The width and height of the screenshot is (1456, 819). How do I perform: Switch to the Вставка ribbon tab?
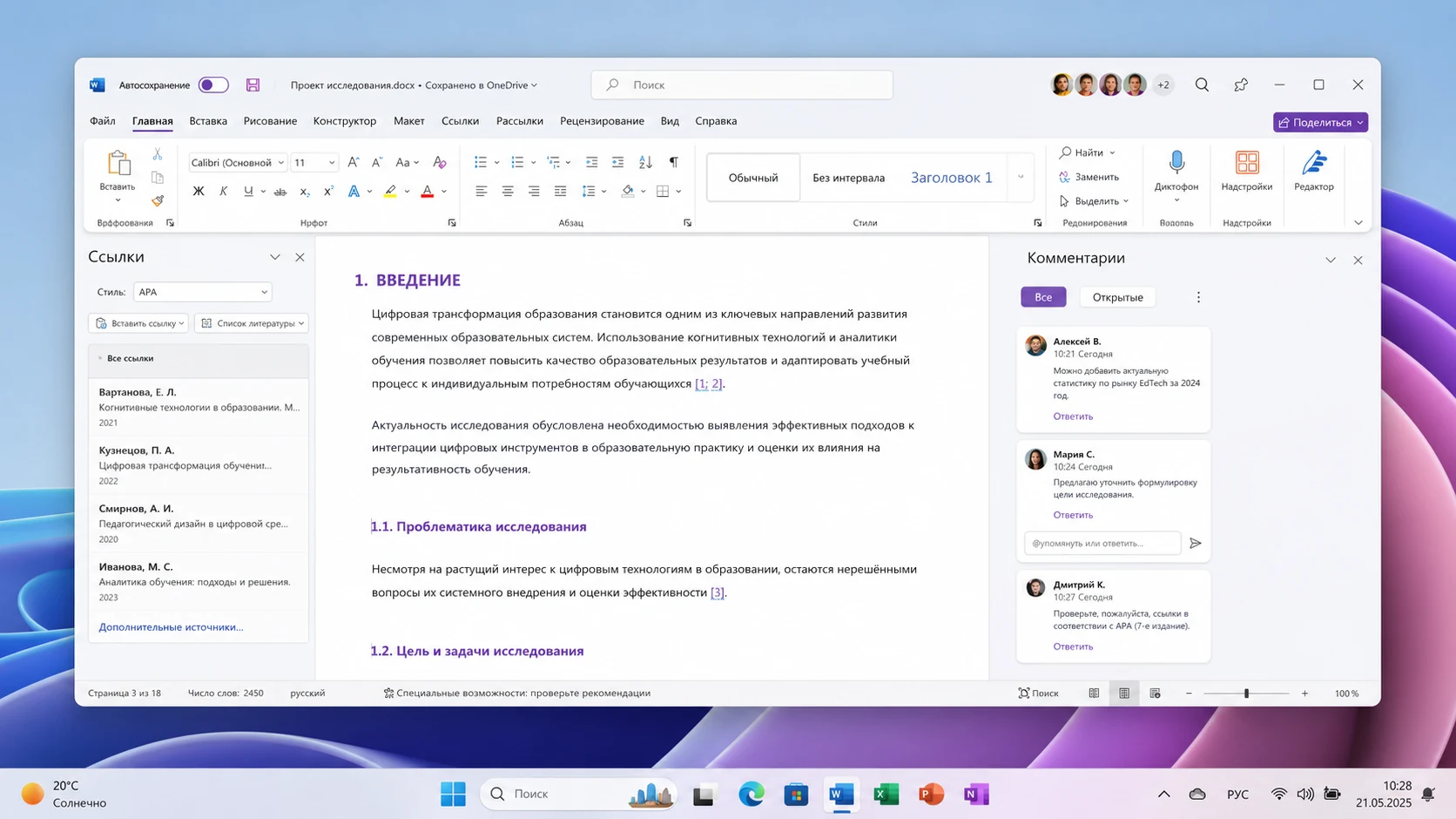click(208, 121)
